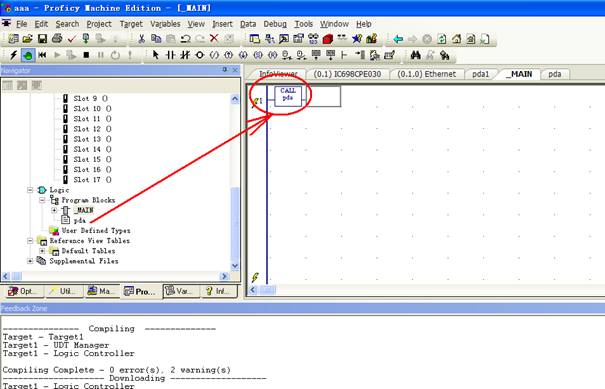
Task: Select the coil instruction tool
Action: [x=199, y=55]
